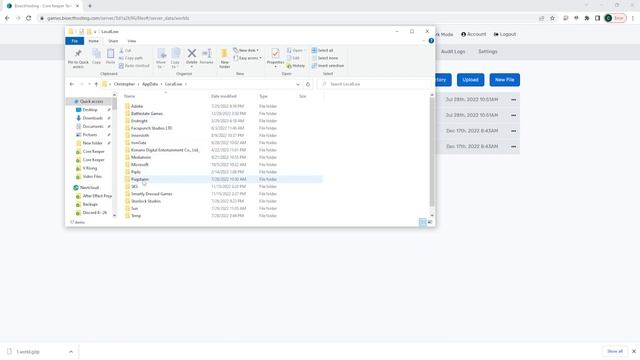Create a New folder from the ribbon
Viewport: 640px width, 360px height.
[x=224, y=58]
